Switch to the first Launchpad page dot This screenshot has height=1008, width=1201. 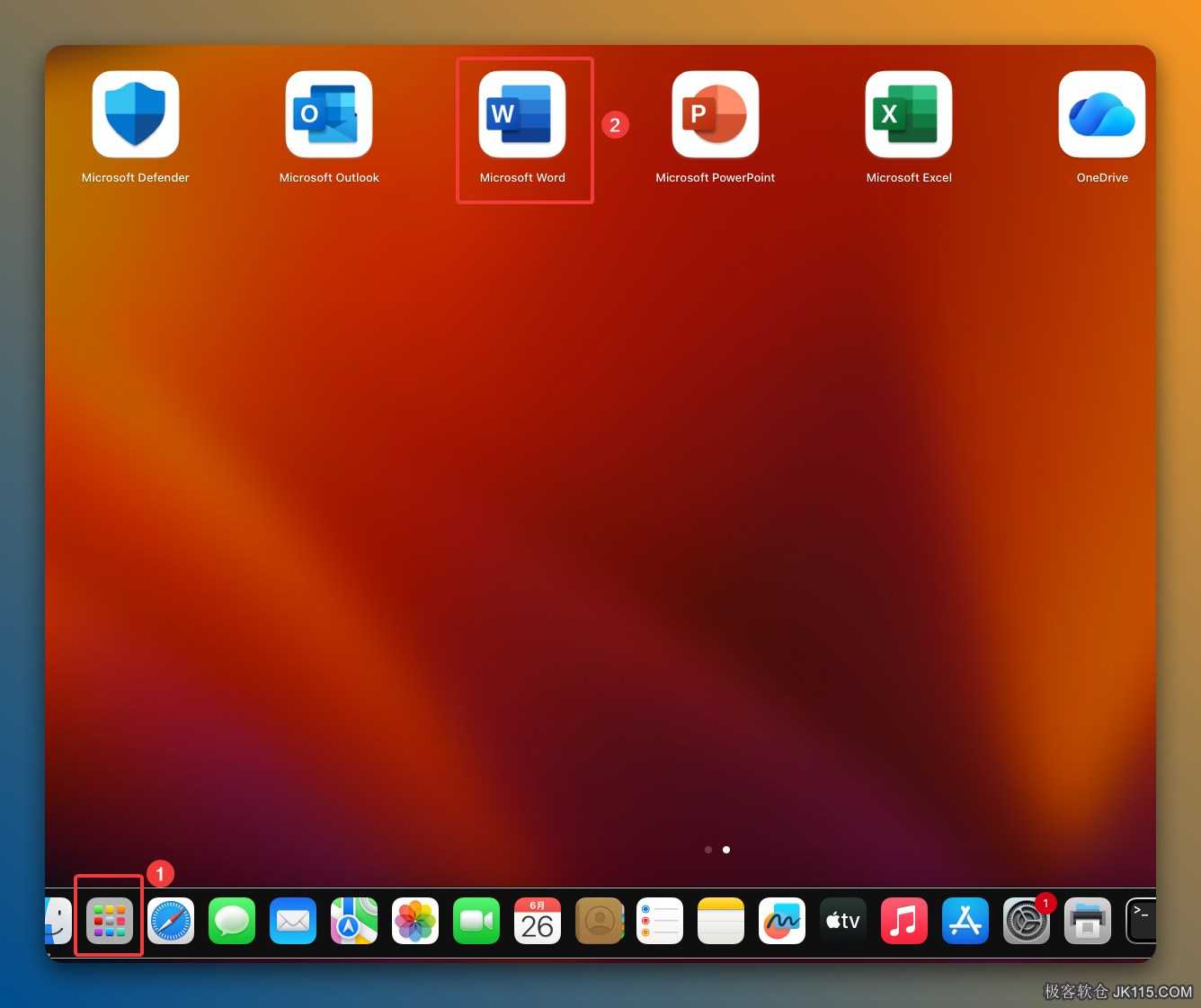pyautogui.click(x=708, y=850)
